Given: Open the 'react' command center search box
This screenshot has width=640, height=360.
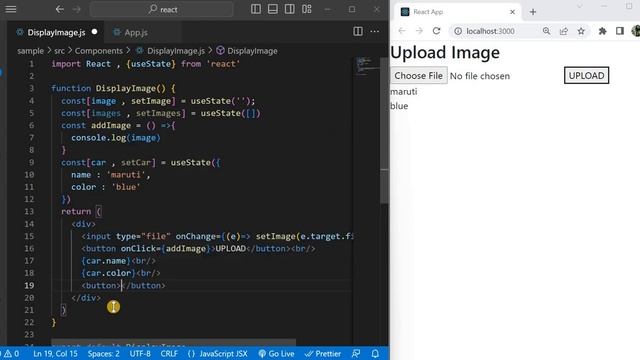Looking at the screenshot, I should coord(162,9).
